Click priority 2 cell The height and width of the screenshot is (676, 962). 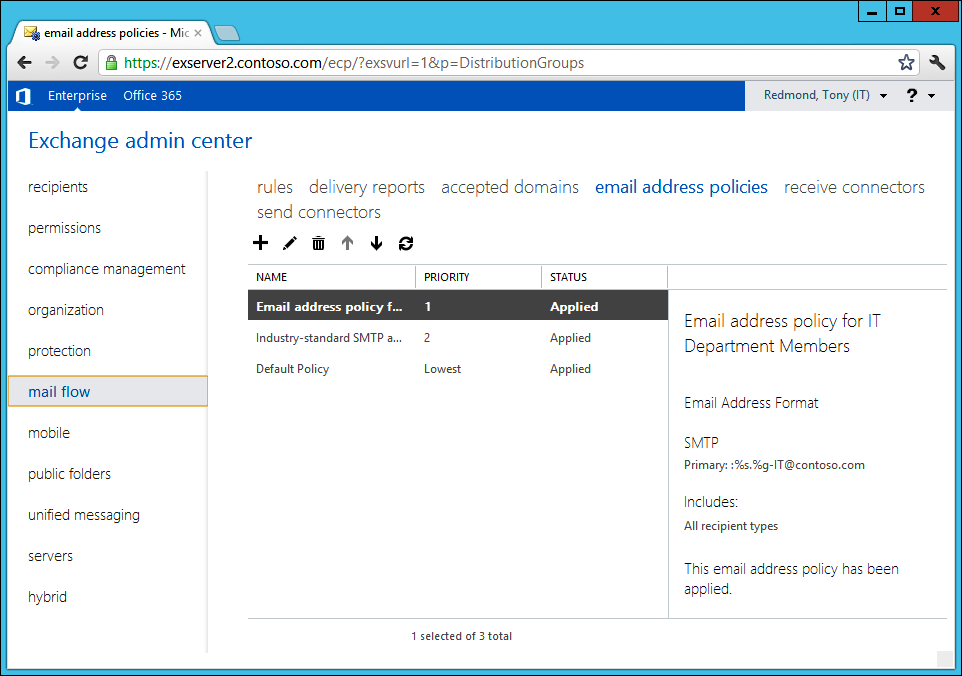pos(427,338)
